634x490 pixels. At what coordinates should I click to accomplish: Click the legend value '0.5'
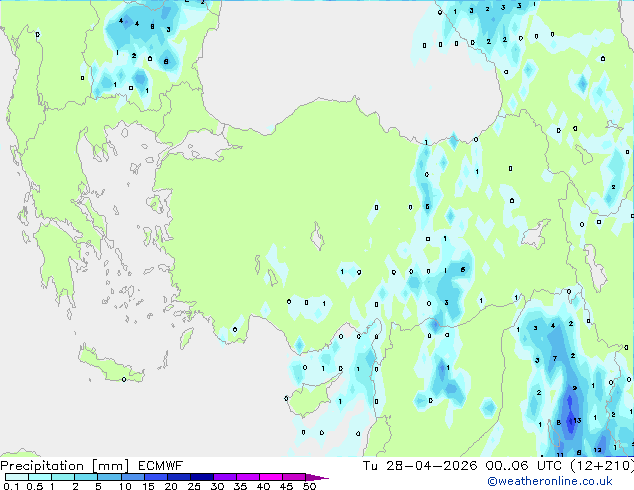35,486
